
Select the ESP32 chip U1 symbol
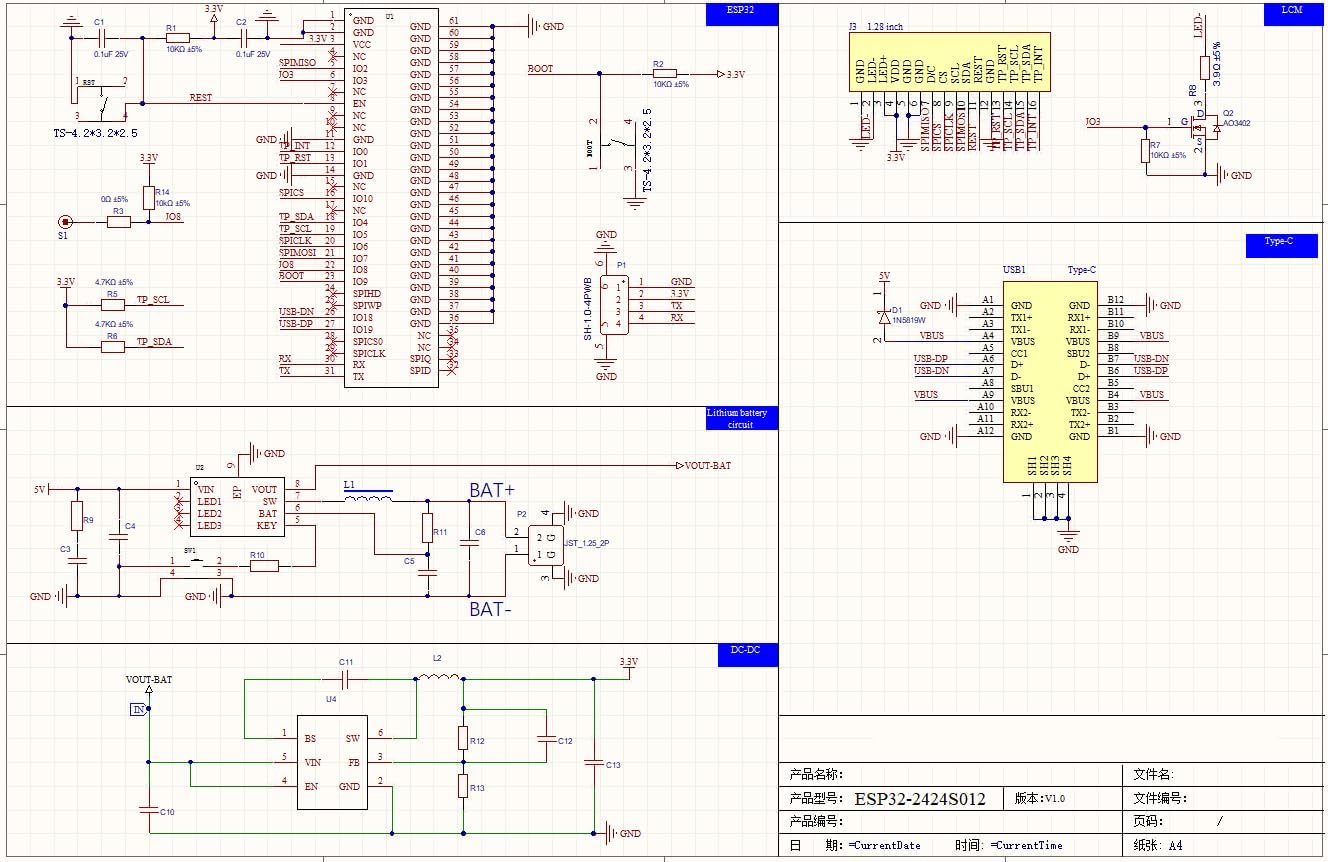[x=390, y=195]
